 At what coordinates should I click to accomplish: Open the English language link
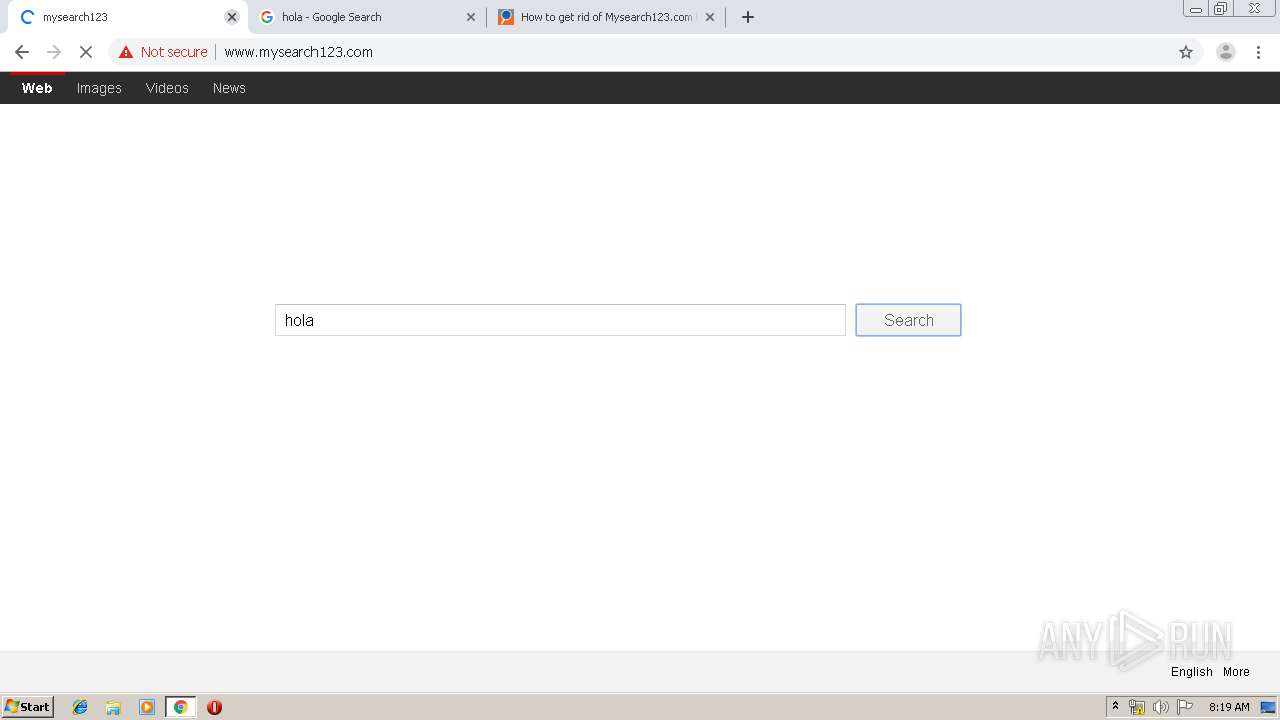coord(1192,672)
